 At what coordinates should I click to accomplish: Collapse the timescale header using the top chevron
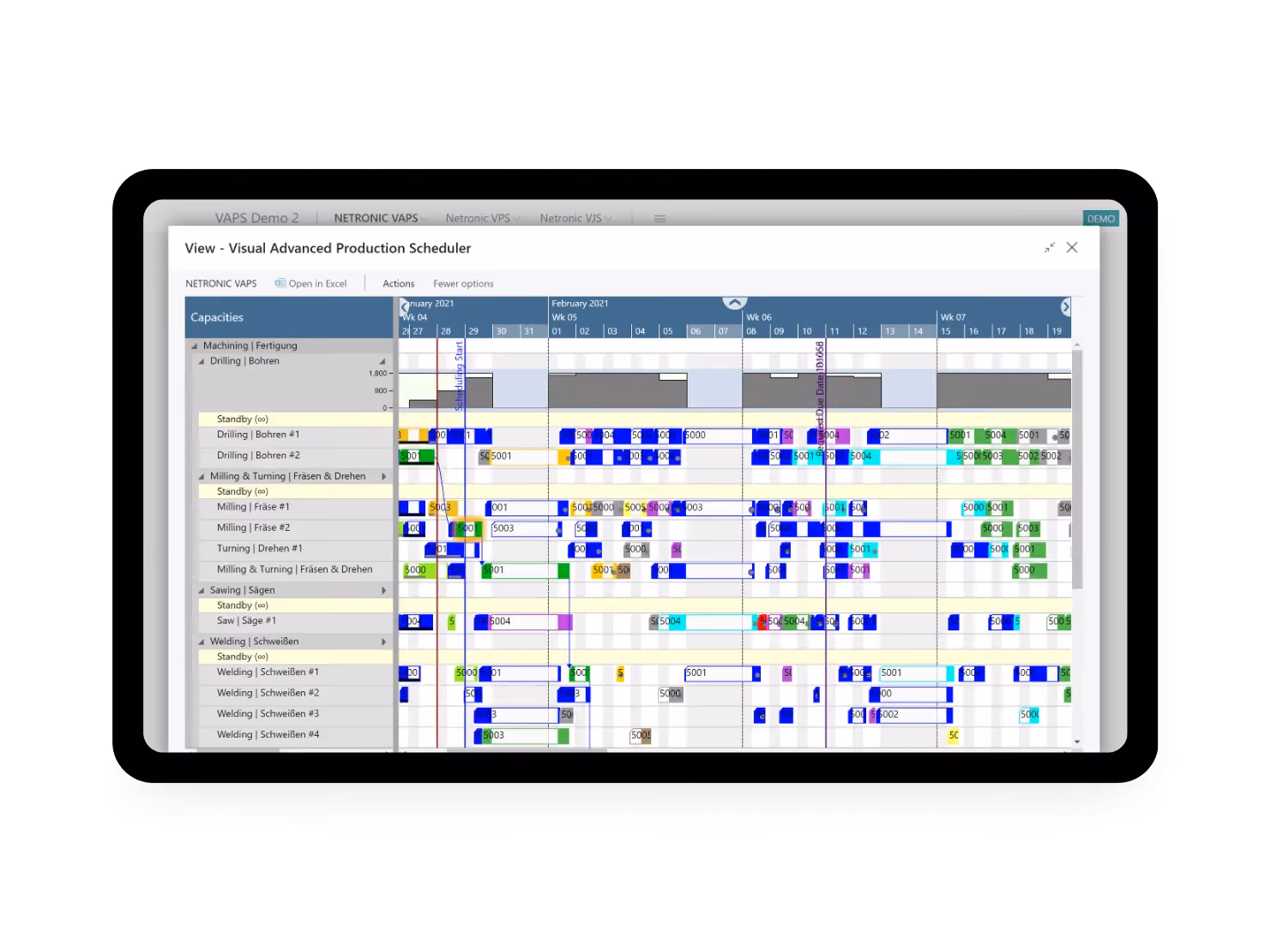735,303
